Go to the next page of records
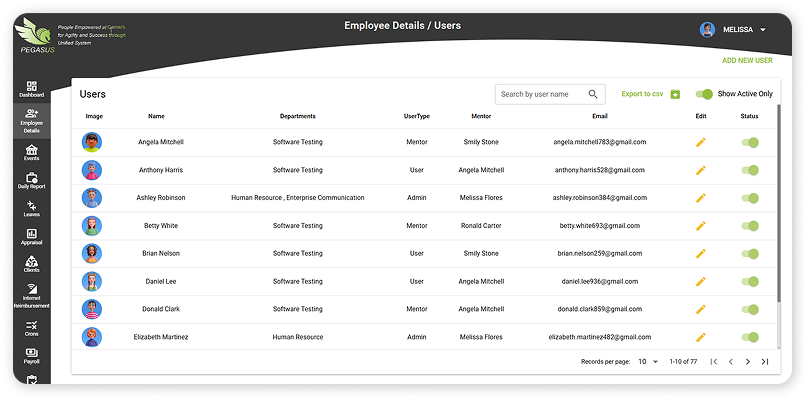 click(x=748, y=362)
